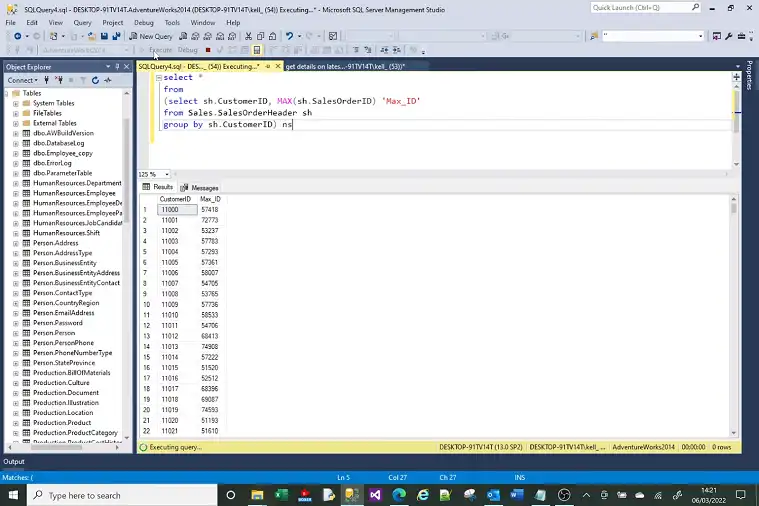Select the Max_ID cell 72773
Screen dimensions: 759x506
(210, 220)
